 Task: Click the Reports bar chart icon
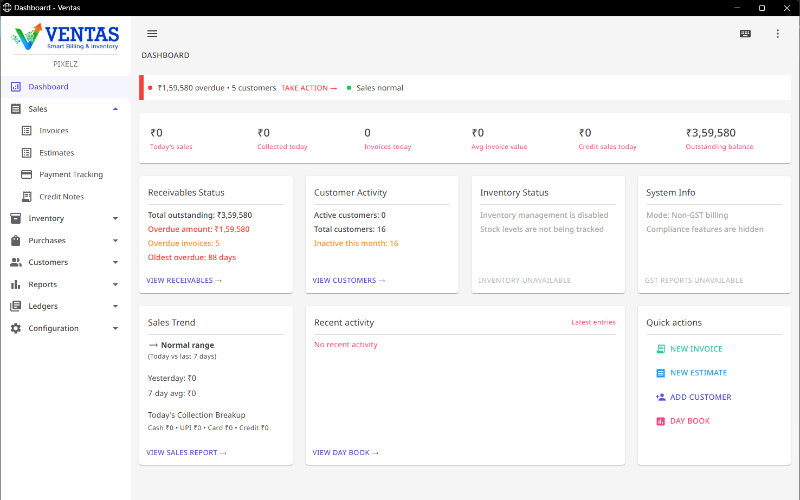point(16,284)
